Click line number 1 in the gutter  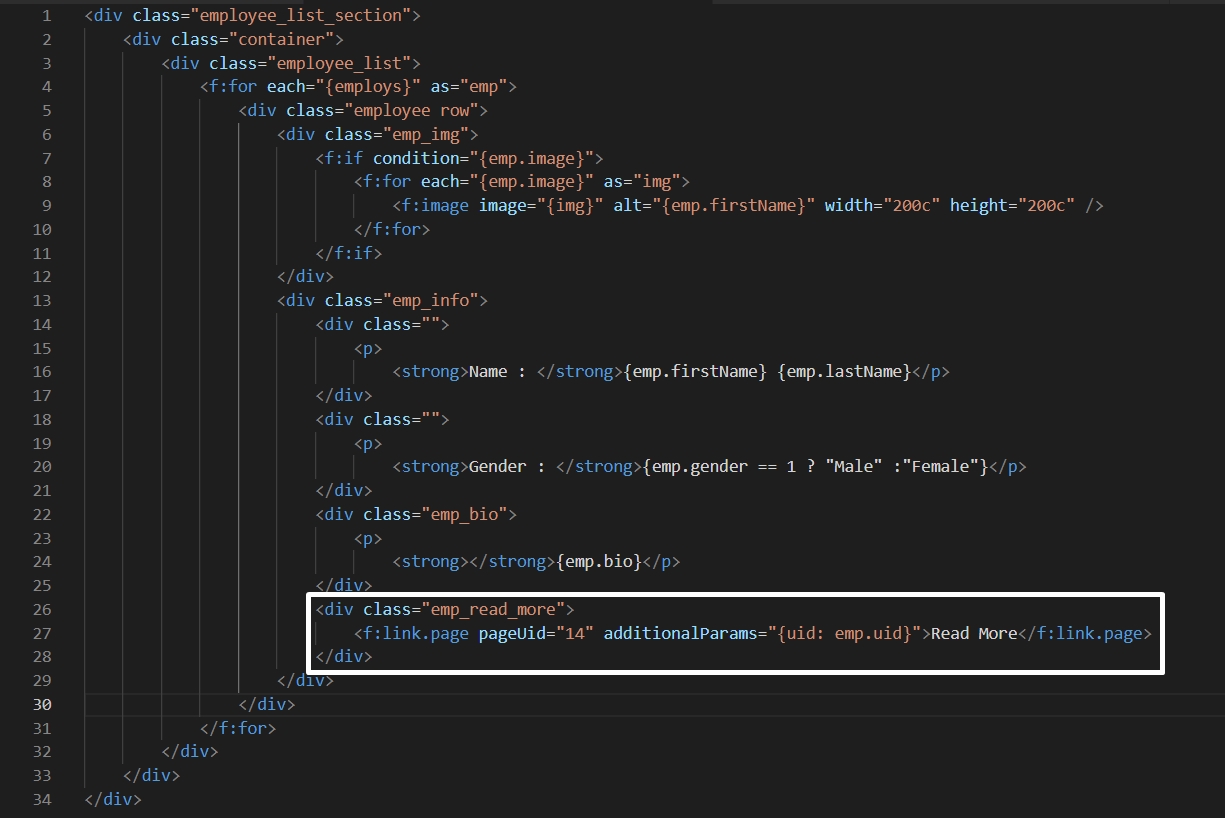[46, 16]
